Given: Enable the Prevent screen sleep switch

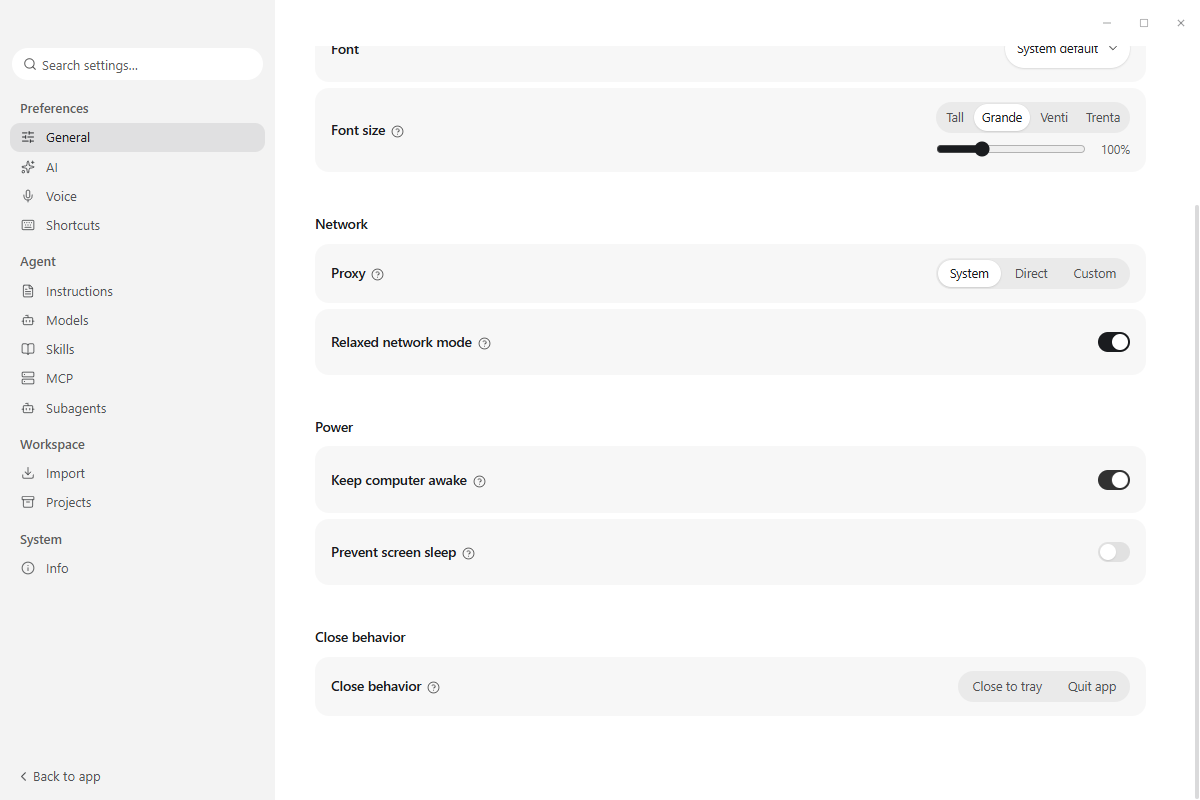Looking at the screenshot, I should click(1114, 552).
